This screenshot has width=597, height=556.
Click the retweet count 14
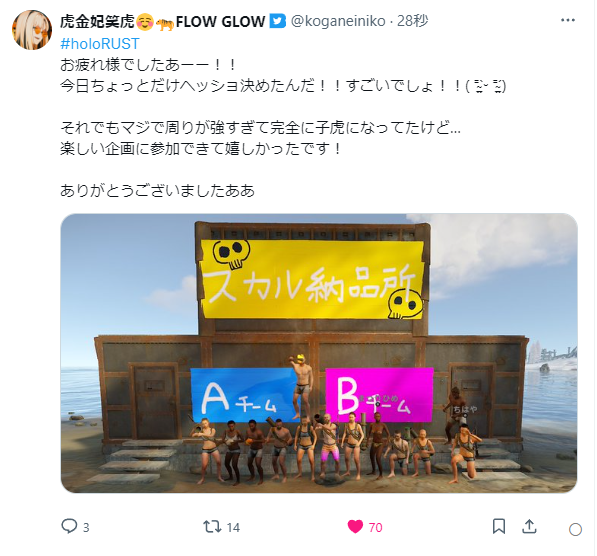(233, 527)
